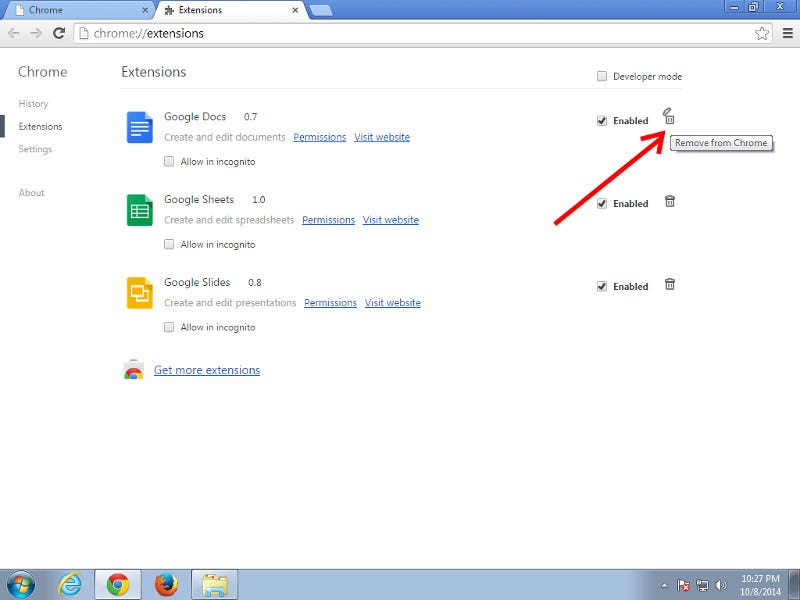Visit website for Google Slides
This screenshot has width=800, height=600.
[393, 303]
